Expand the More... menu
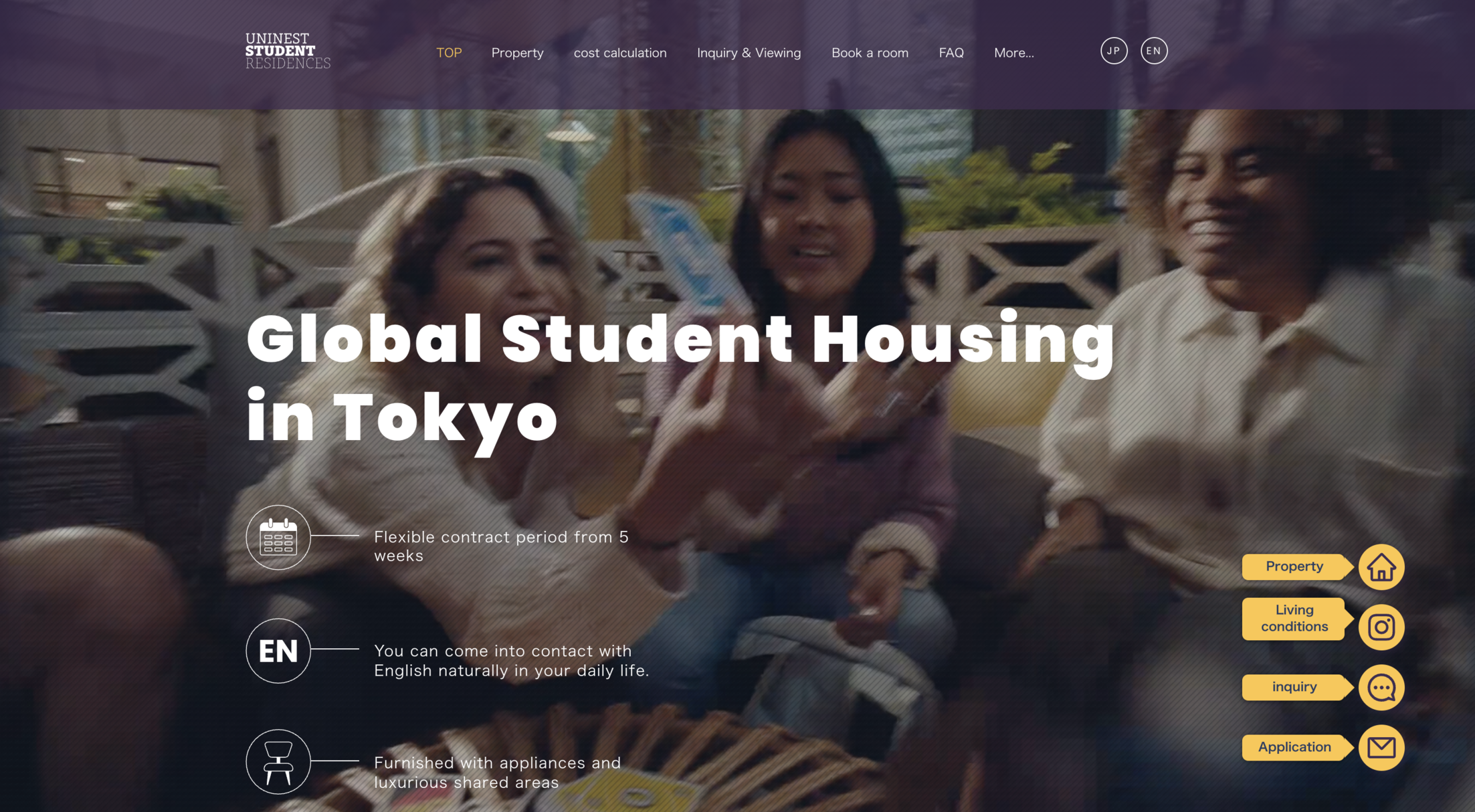 pyautogui.click(x=1013, y=53)
